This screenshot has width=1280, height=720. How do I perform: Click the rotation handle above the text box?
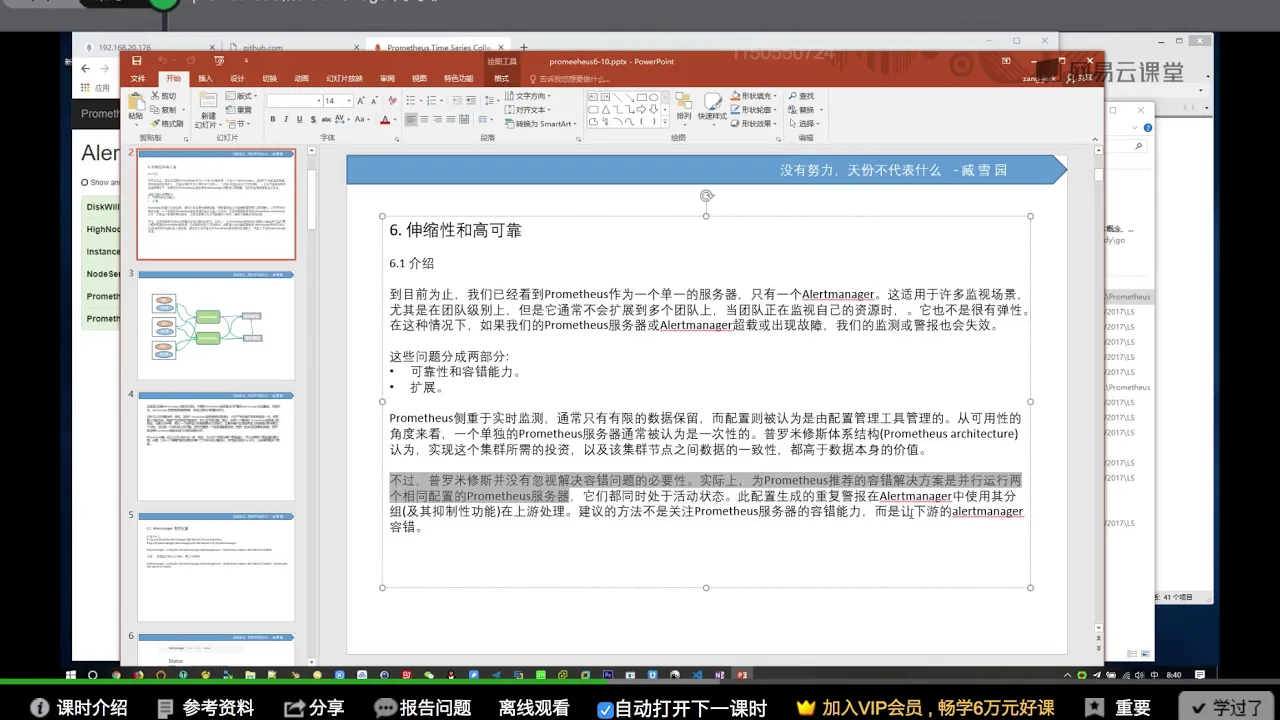click(x=706, y=196)
